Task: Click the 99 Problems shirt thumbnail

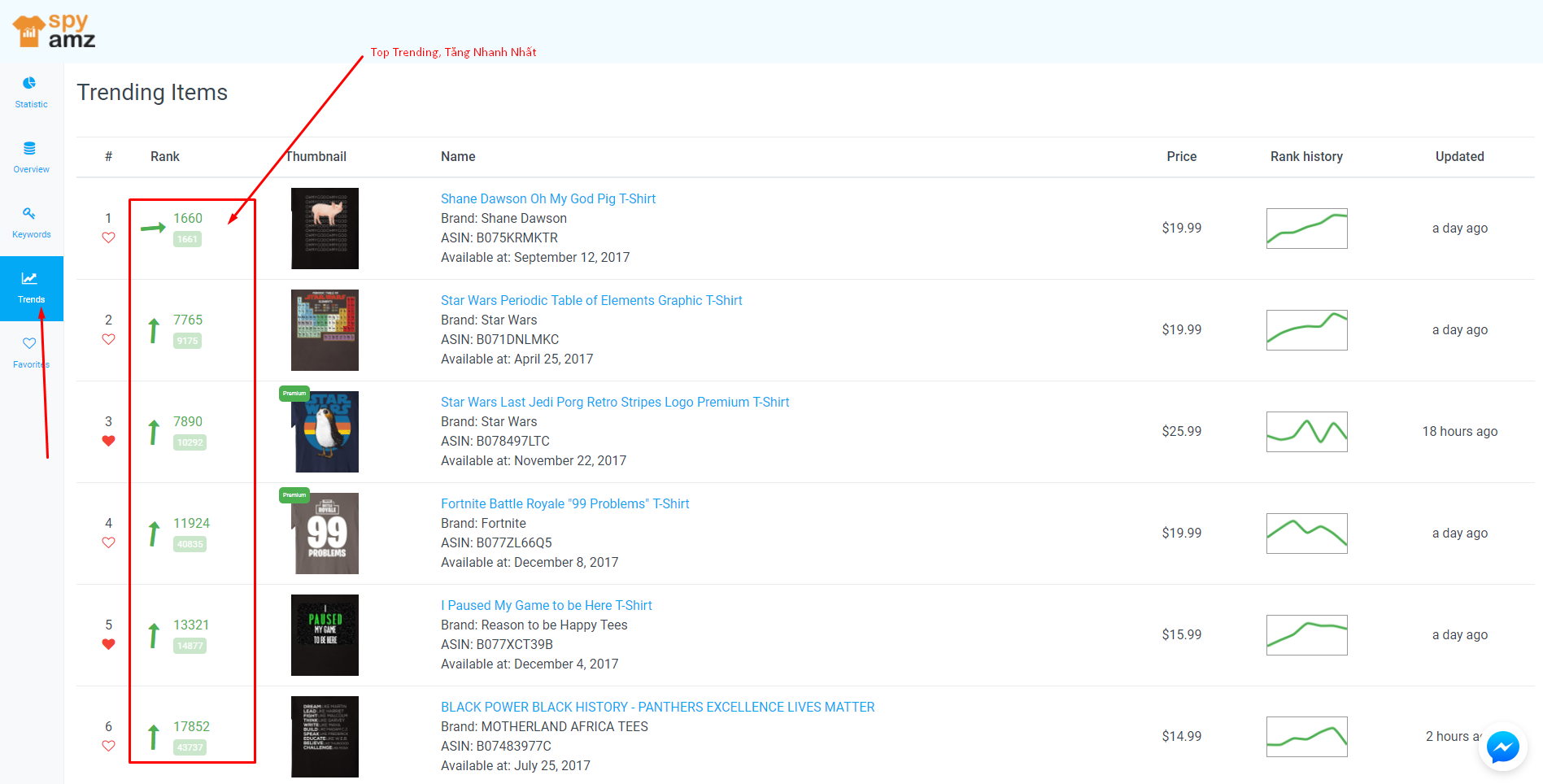Action: coord(325,534)
